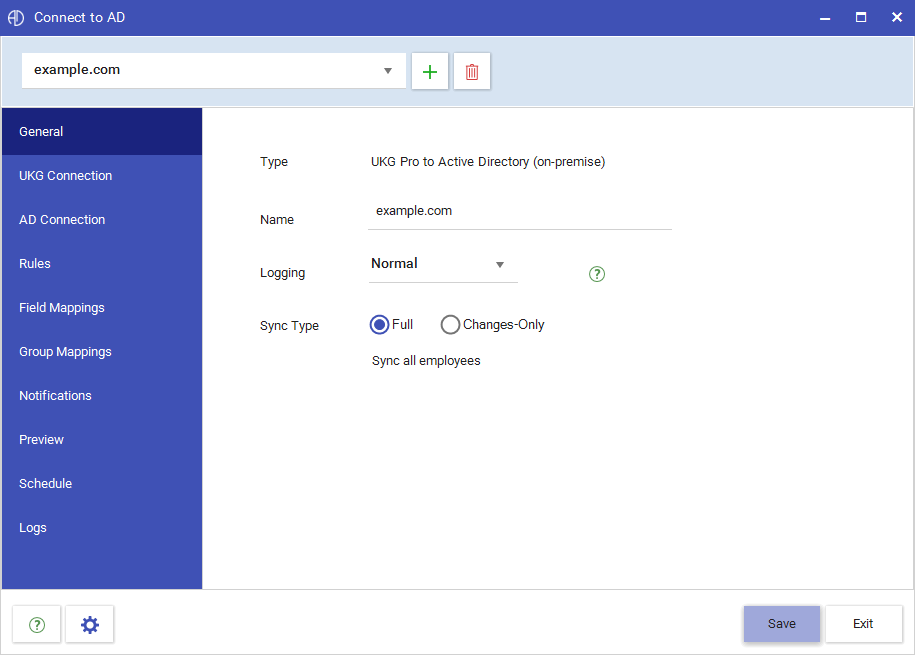Open the General section

point(102,131)
